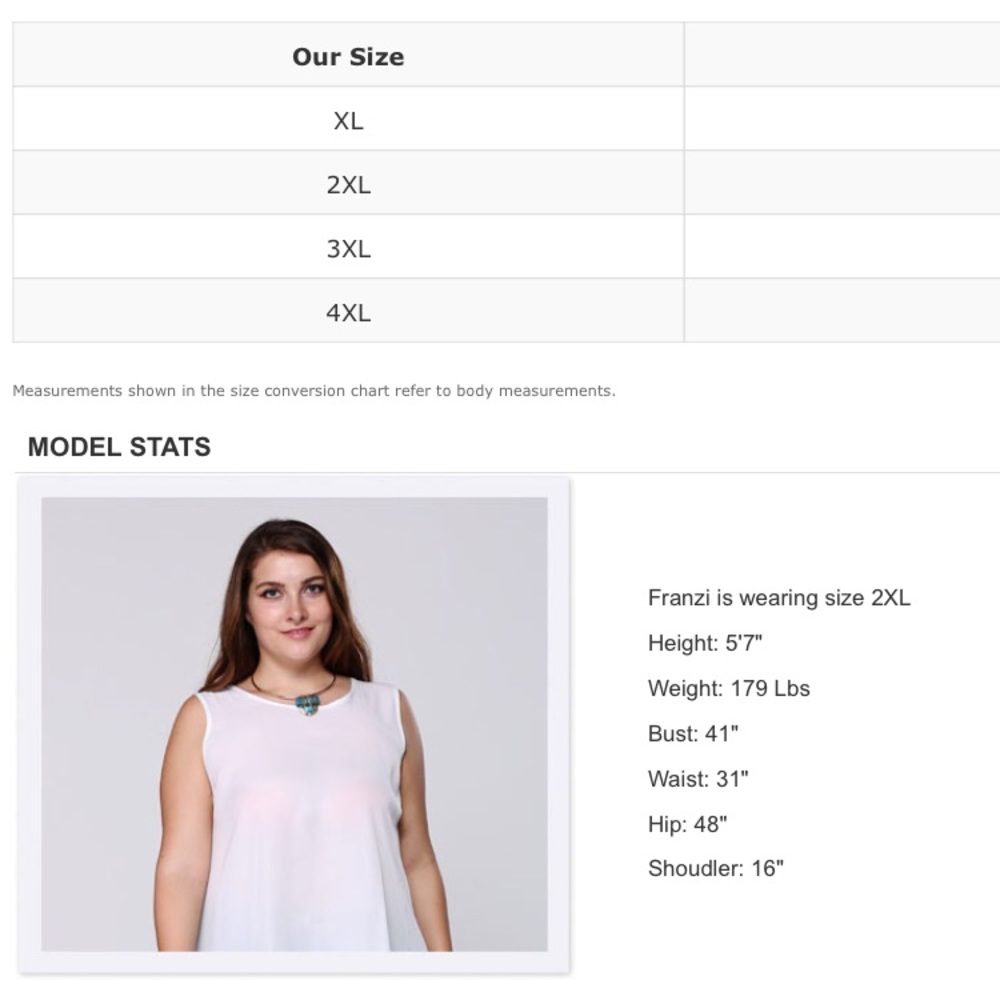Click the empty cell right of 2XL
Image resolution: width=1000 pixels, height=1000 pixels.
coord(841,185)
